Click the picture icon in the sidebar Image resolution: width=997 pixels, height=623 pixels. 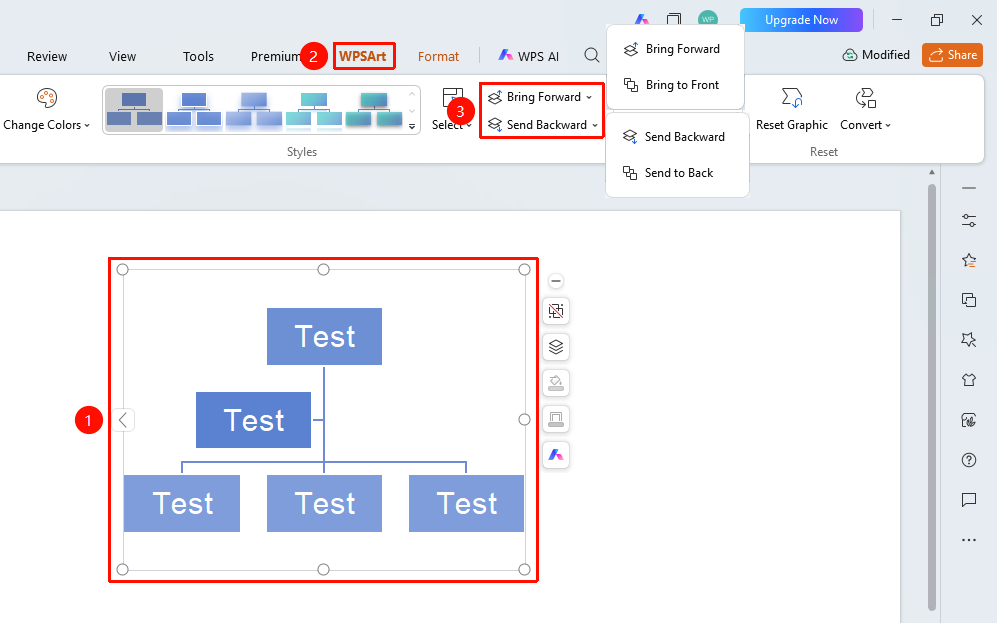click(969, 420)
